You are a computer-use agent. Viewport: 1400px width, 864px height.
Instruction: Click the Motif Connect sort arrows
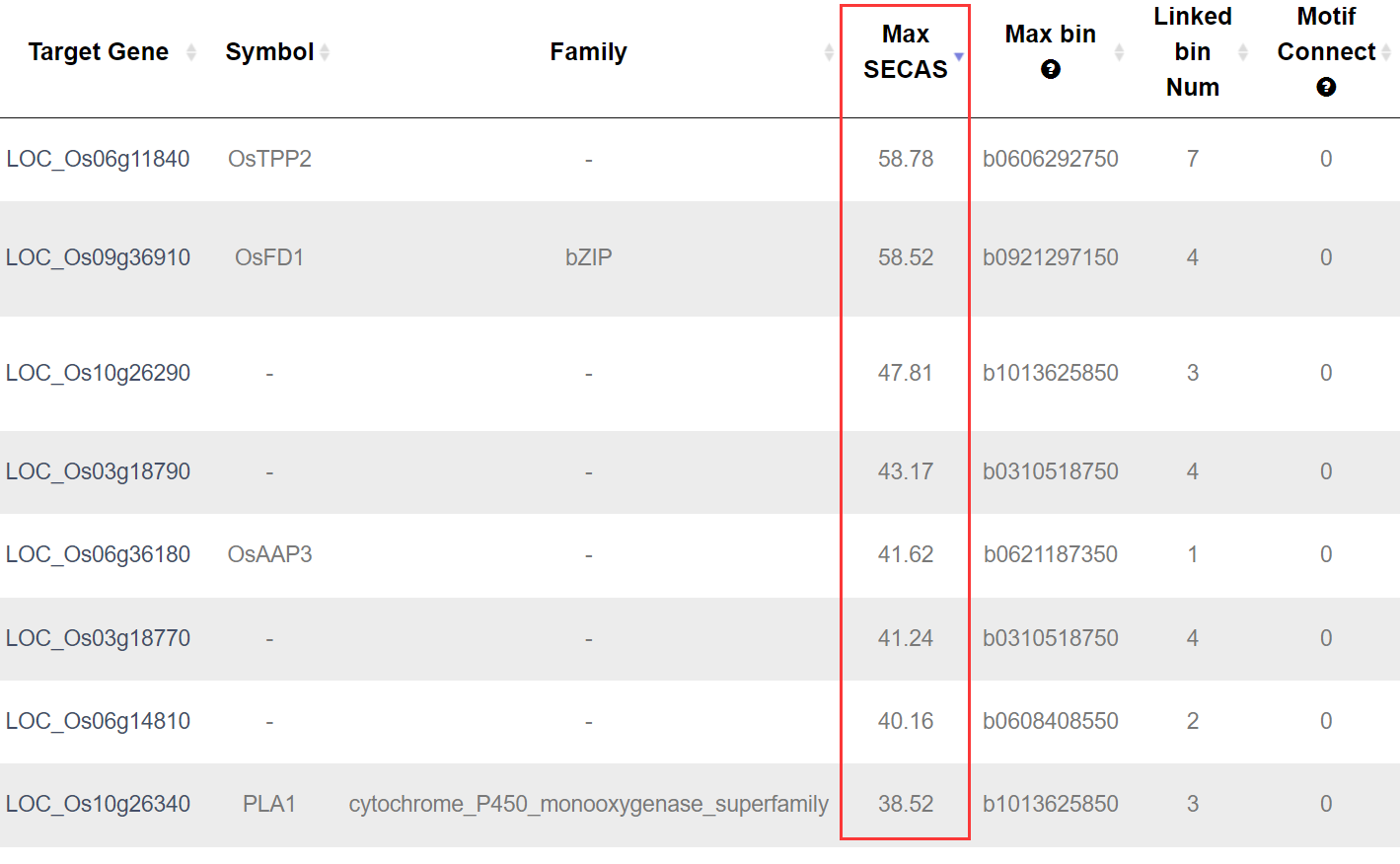(x=1386, y=52)
